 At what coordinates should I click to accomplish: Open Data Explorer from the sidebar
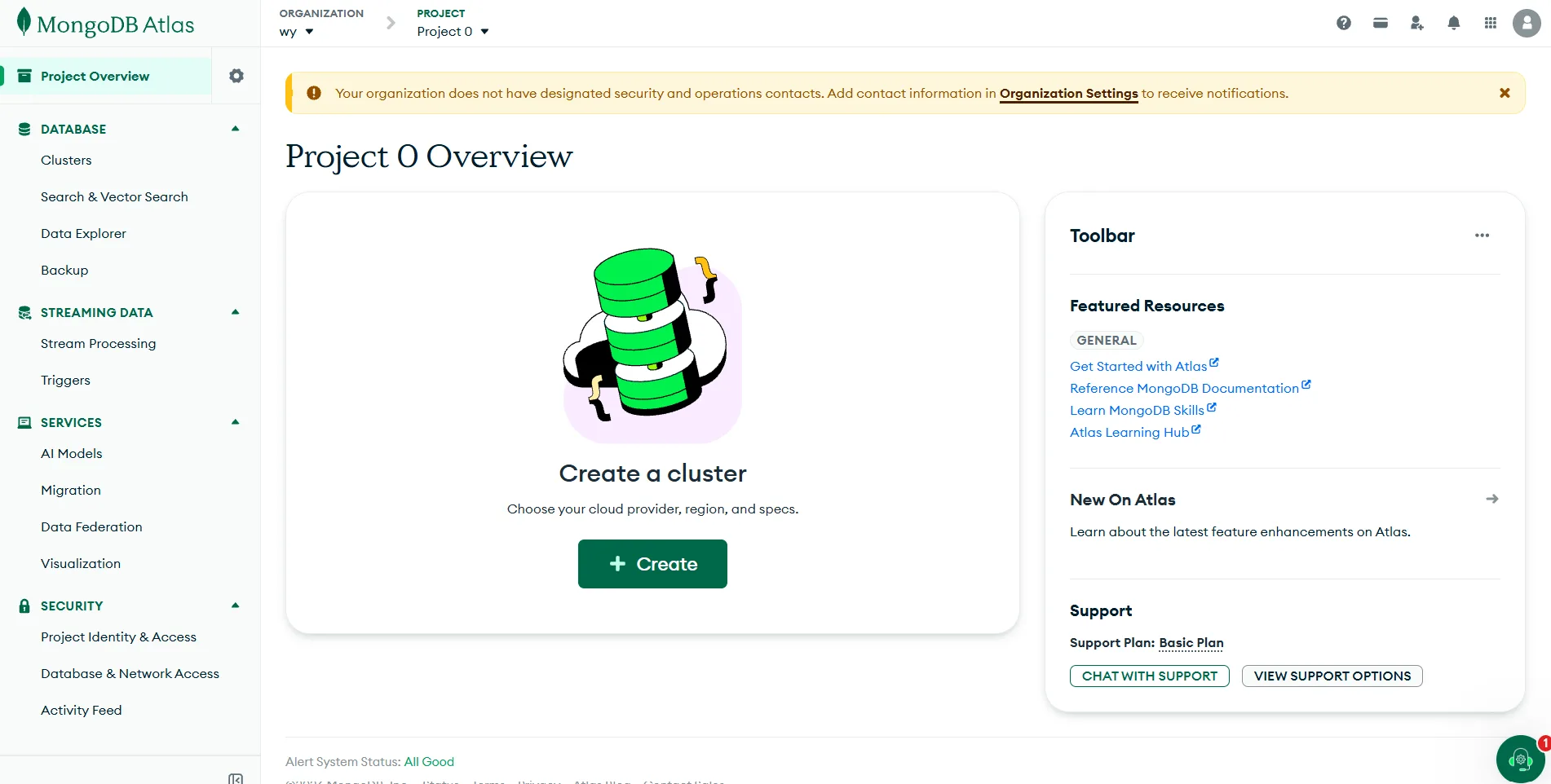(83, 234)
